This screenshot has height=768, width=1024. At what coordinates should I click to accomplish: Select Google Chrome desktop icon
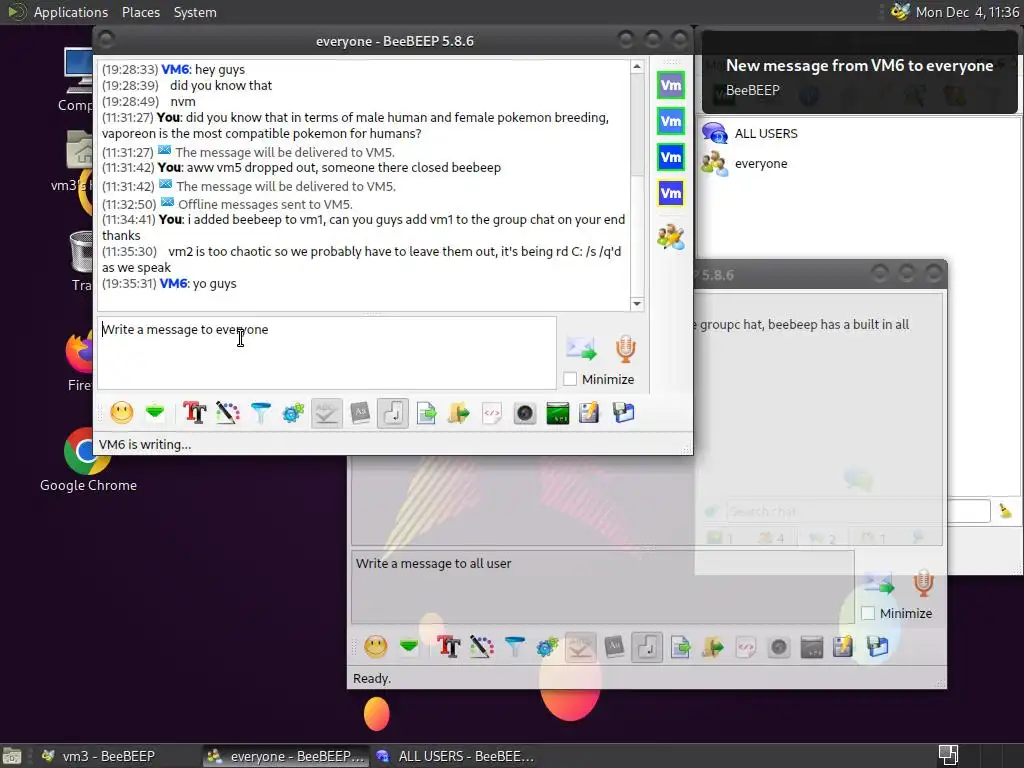88,460
